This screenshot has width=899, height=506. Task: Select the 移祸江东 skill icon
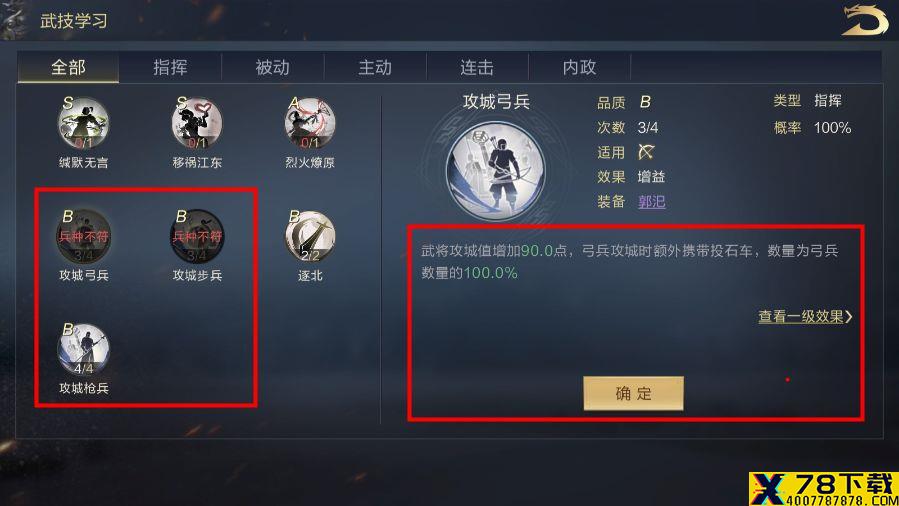click(x=197, y=123)
